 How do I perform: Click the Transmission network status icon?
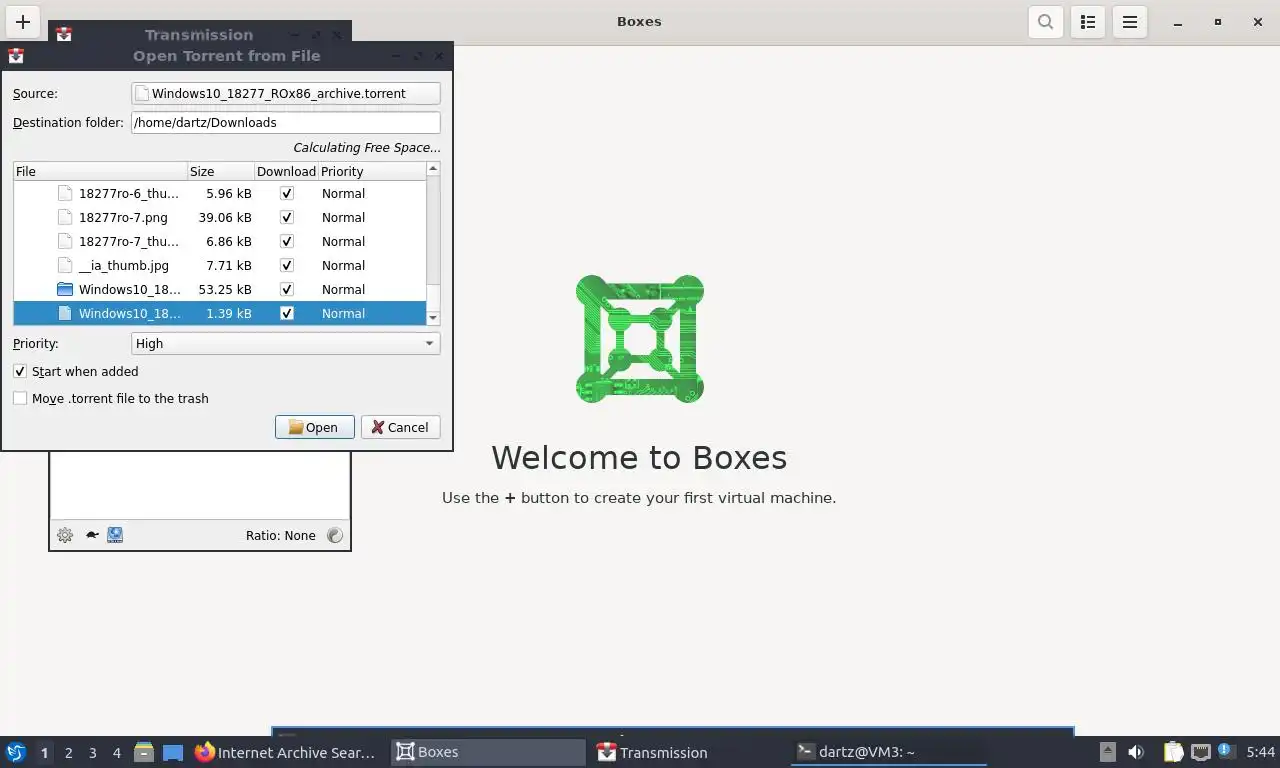pyautogui.click(x=115, y=535)
